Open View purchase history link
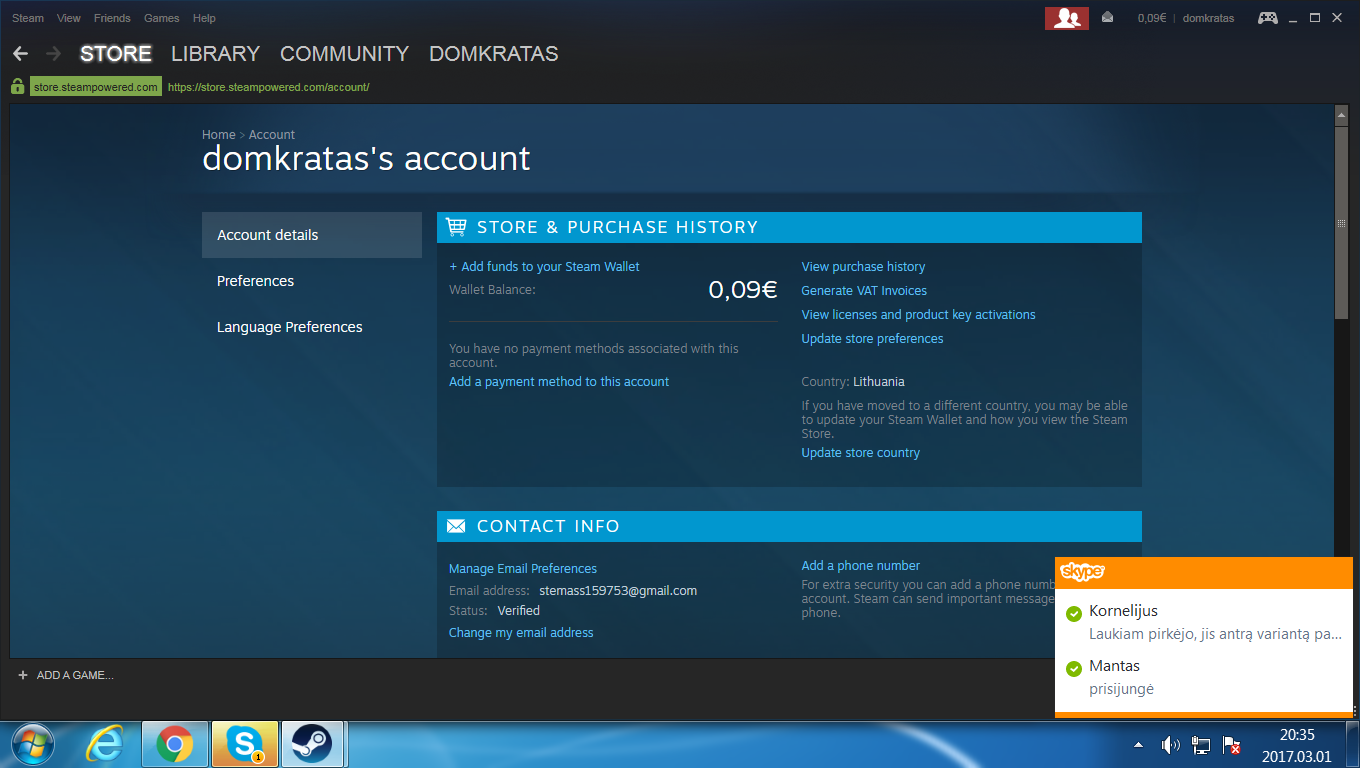Viewport: 1360px width, 768px height. tap(863, 267)
